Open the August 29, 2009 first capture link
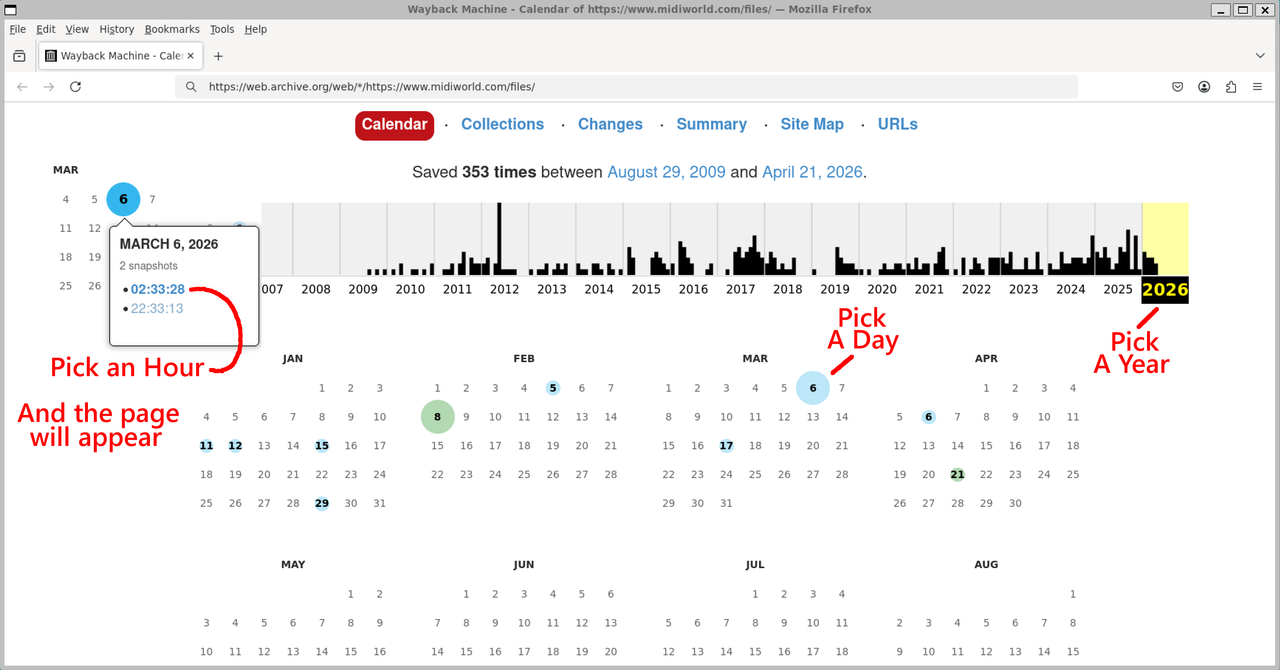Image resolution: width=1280 pixels, height=670 pixels. click(666, 172)
